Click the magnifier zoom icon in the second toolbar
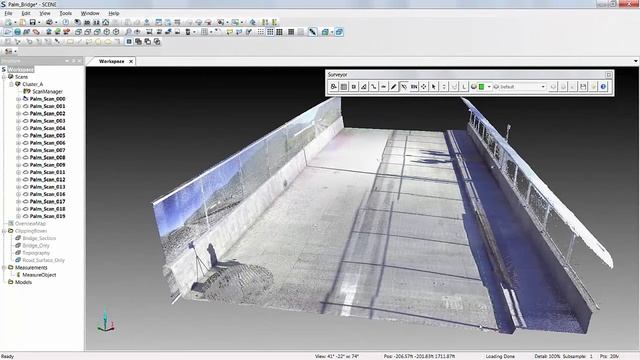The width and height of the screenshot is (640, 360). [x=128, y=32]
